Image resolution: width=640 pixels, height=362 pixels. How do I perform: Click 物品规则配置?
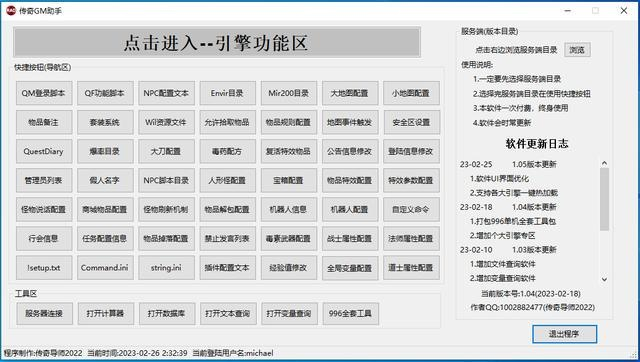click(289, 122)
